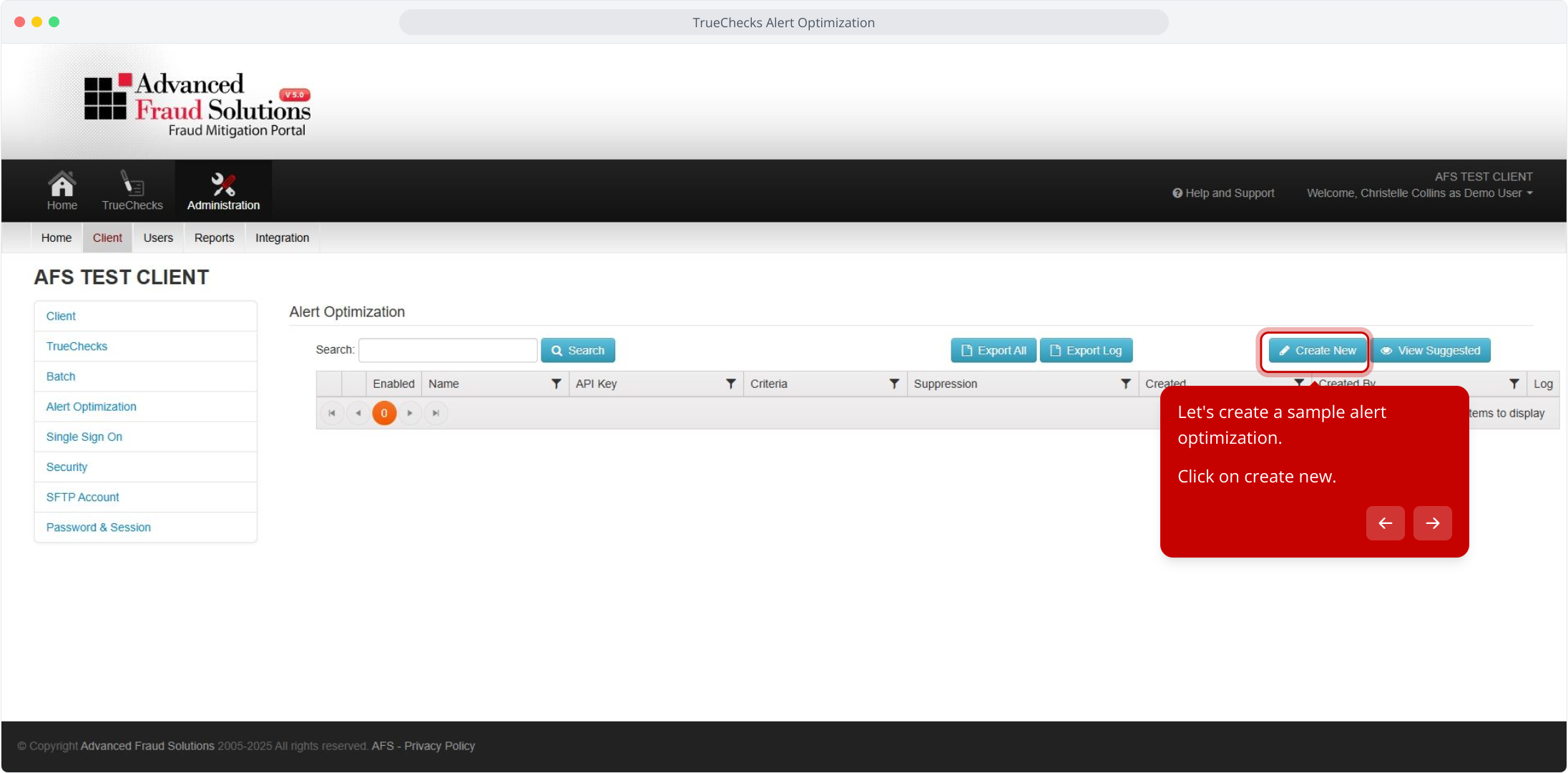
Task: Click the Create New button
Action: [x=1317, y=351]
